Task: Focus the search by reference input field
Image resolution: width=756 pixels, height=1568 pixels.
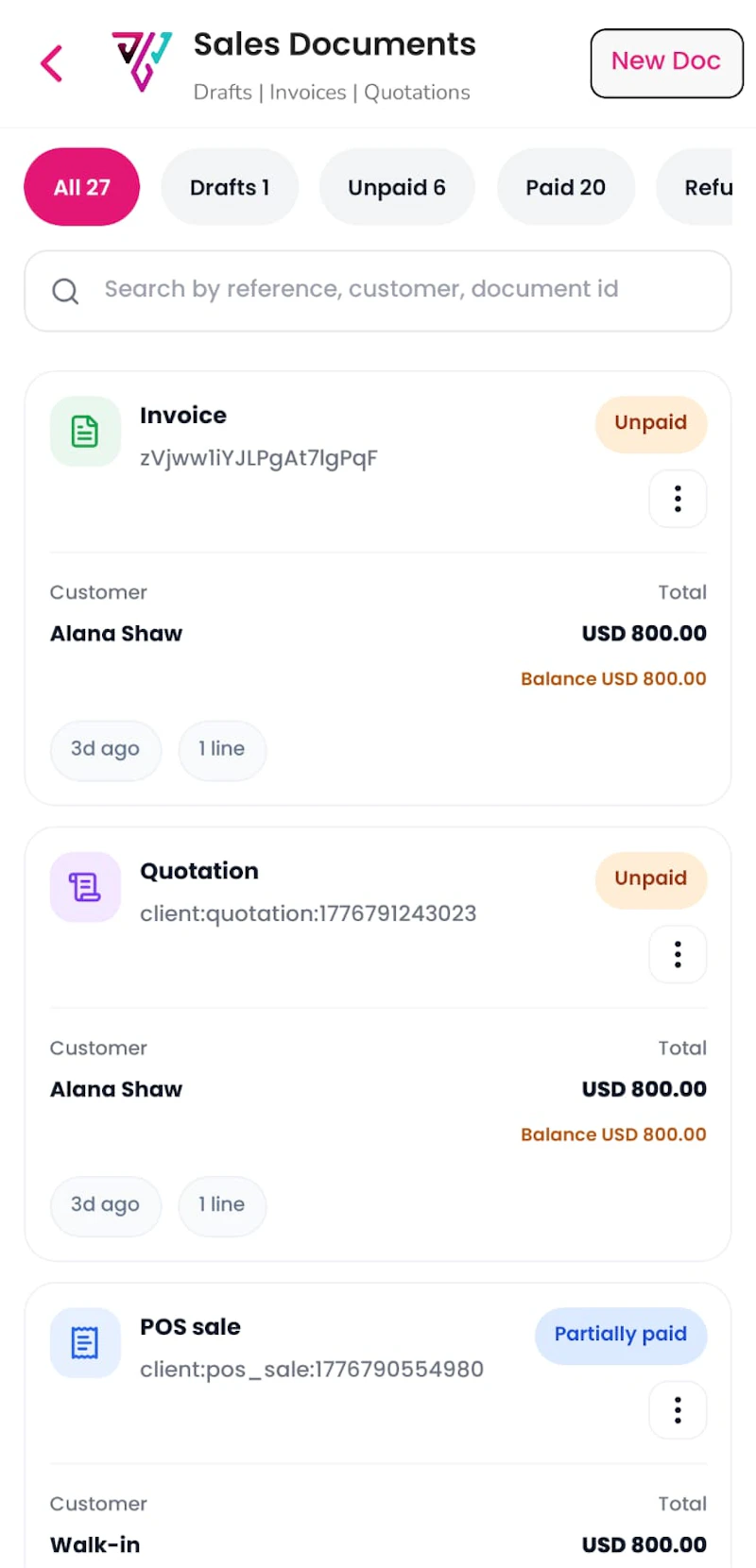Action: click(x=378, y=291)
